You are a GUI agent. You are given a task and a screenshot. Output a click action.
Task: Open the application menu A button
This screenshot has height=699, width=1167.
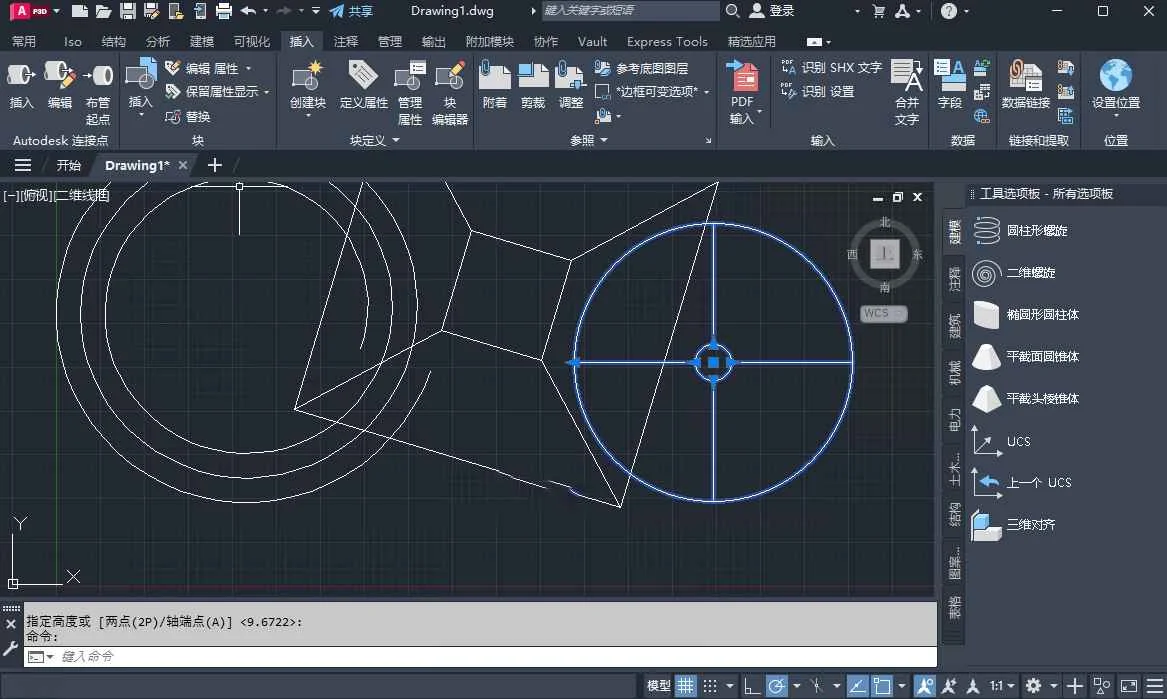[x=31, y=11]
